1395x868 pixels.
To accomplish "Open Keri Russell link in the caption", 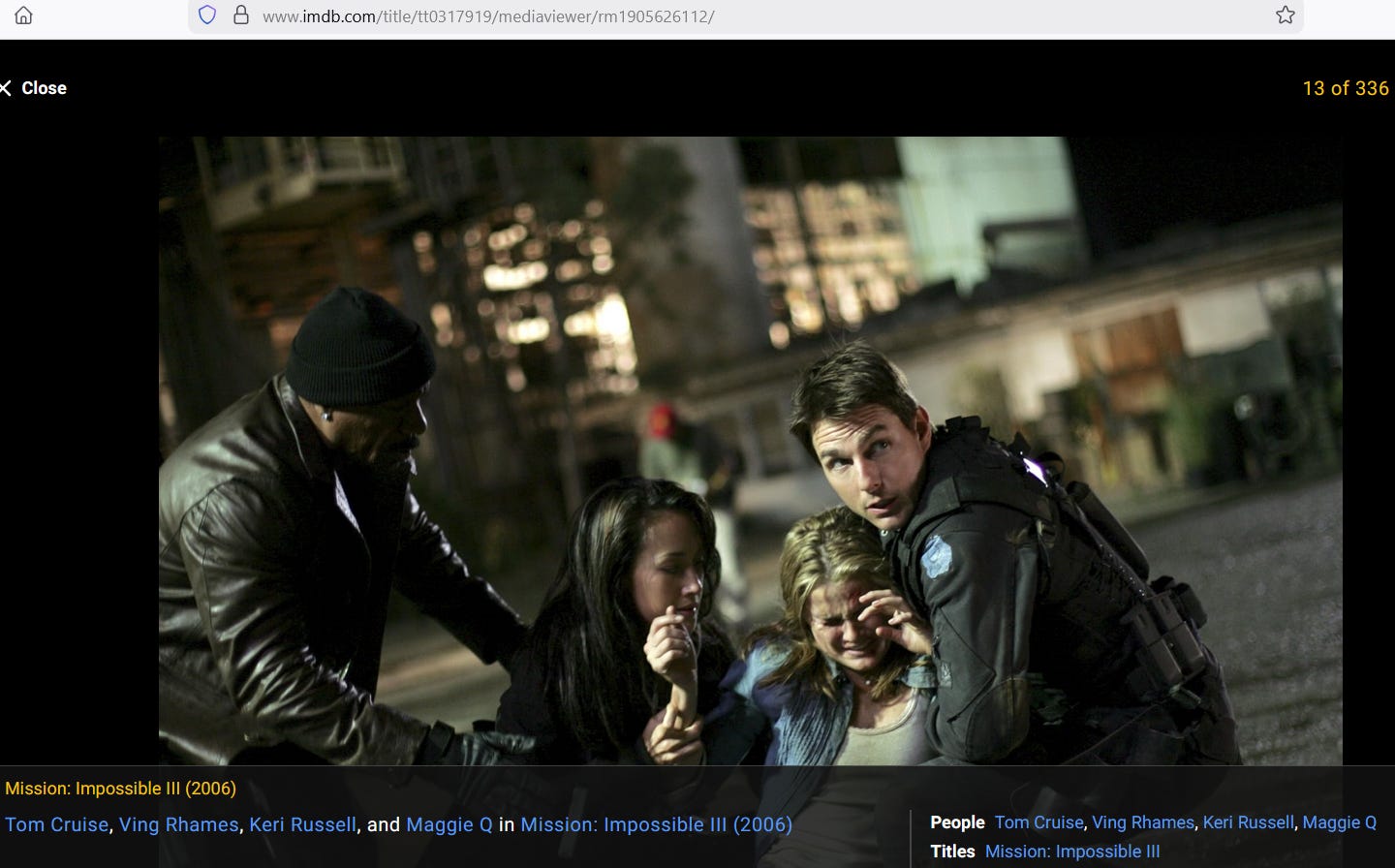I will [302, 824].
